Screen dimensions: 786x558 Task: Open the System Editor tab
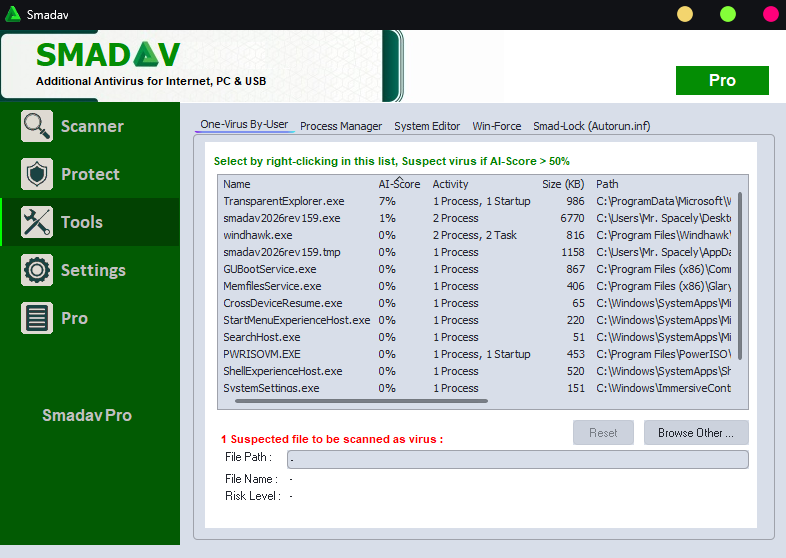click(x=427, y=126)
